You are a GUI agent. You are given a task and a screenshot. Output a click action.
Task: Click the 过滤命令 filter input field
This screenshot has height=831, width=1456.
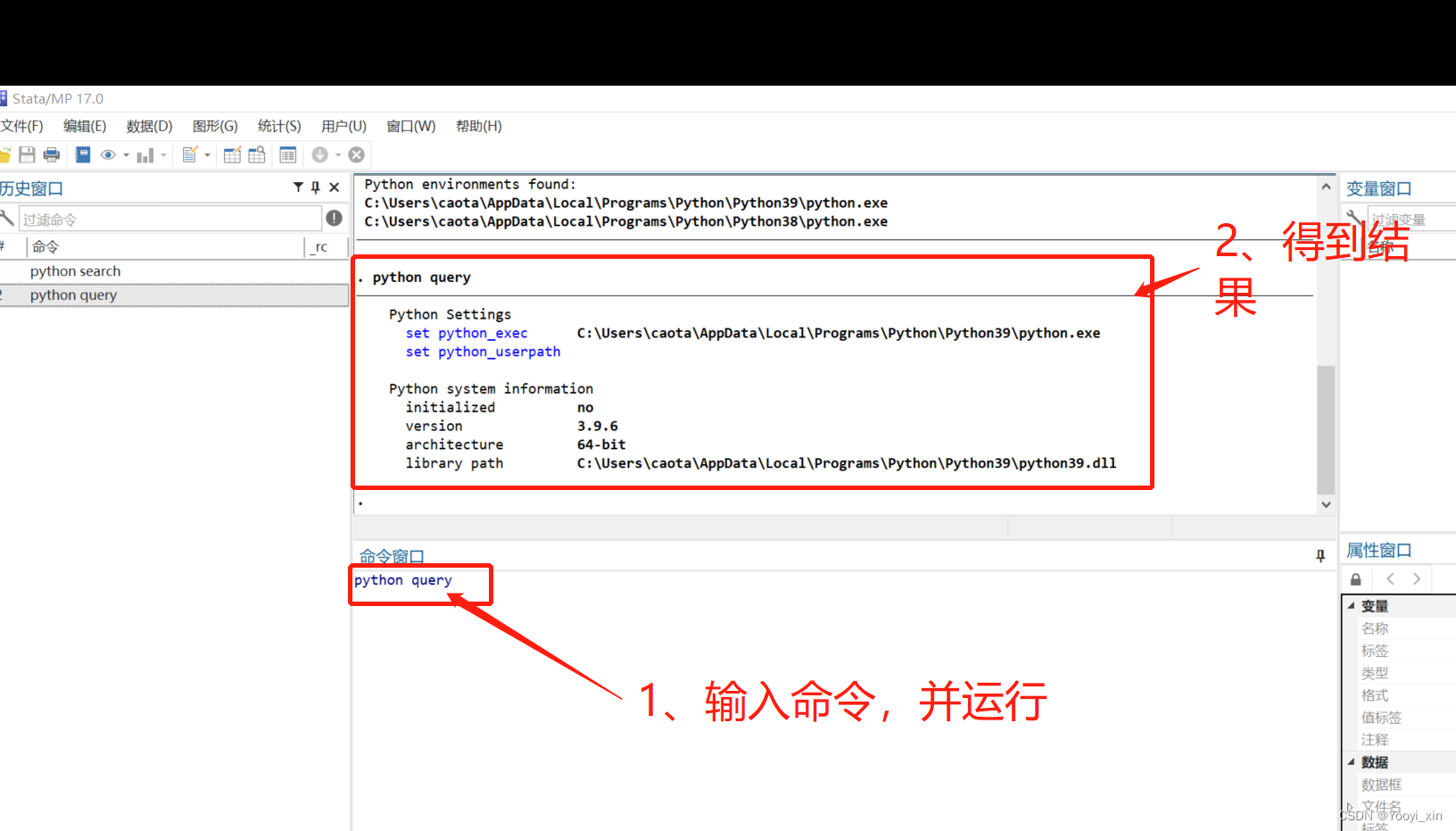(x=170, y=219)
